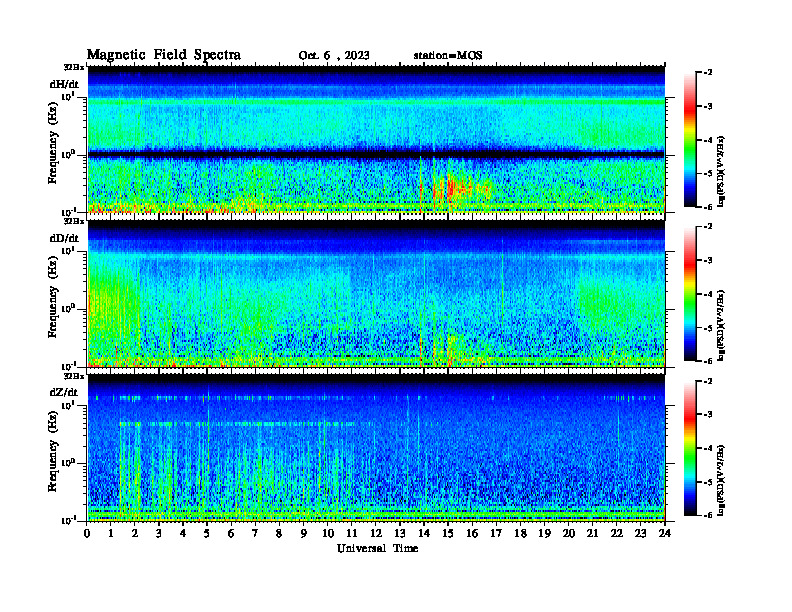This screenshot has width=792, height=612.
Task: Click the dH/dt panel label
Action: [x=64, y=84]
